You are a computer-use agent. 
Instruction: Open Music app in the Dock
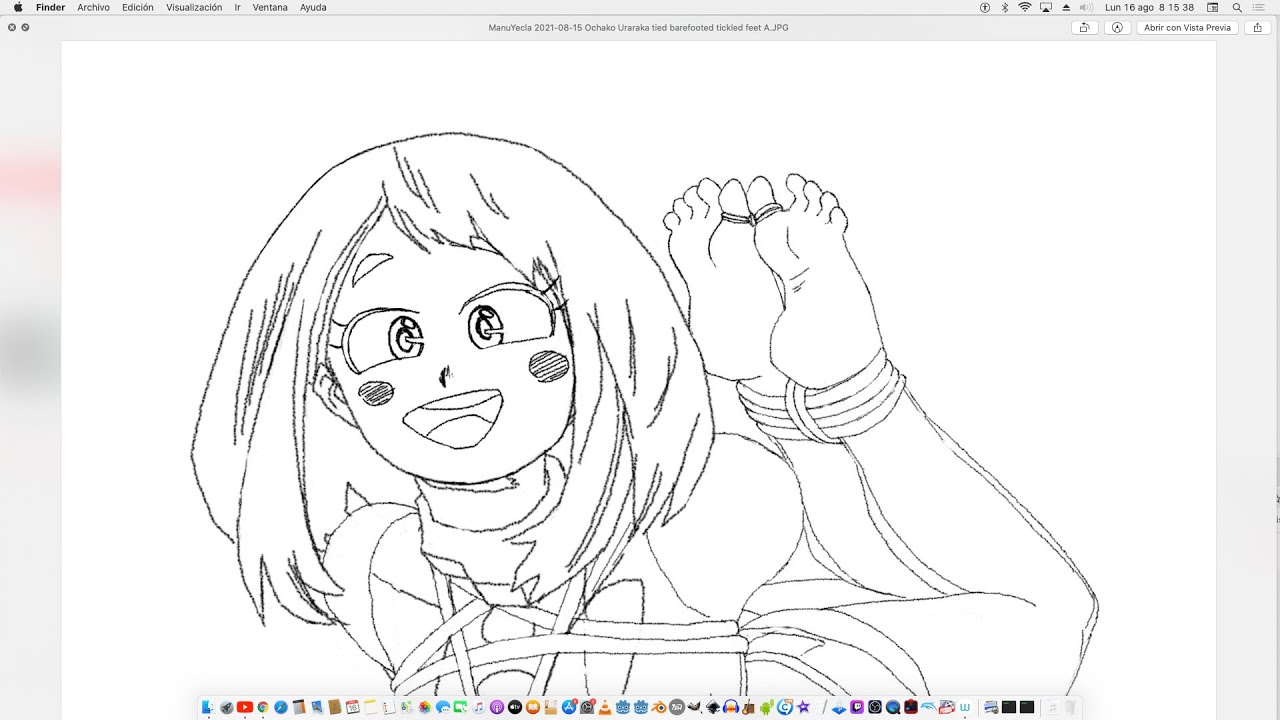click(479, 707)
